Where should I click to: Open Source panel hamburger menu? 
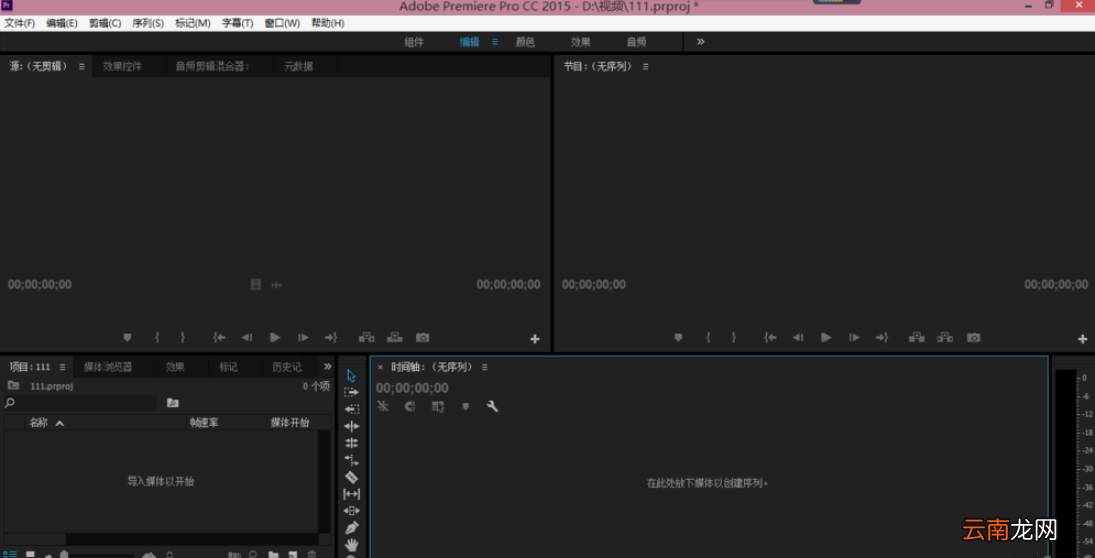point(82,66)
